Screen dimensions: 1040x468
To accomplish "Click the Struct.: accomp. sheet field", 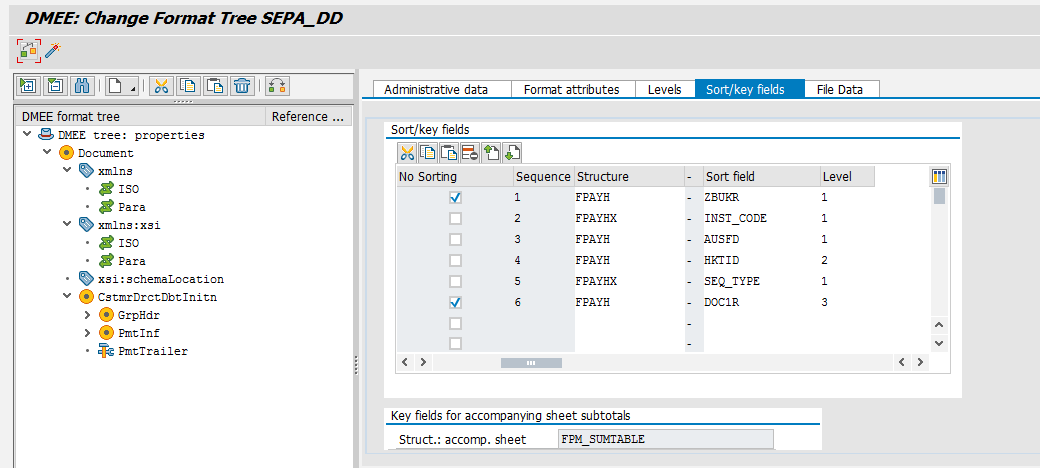I will coord(665,438).
